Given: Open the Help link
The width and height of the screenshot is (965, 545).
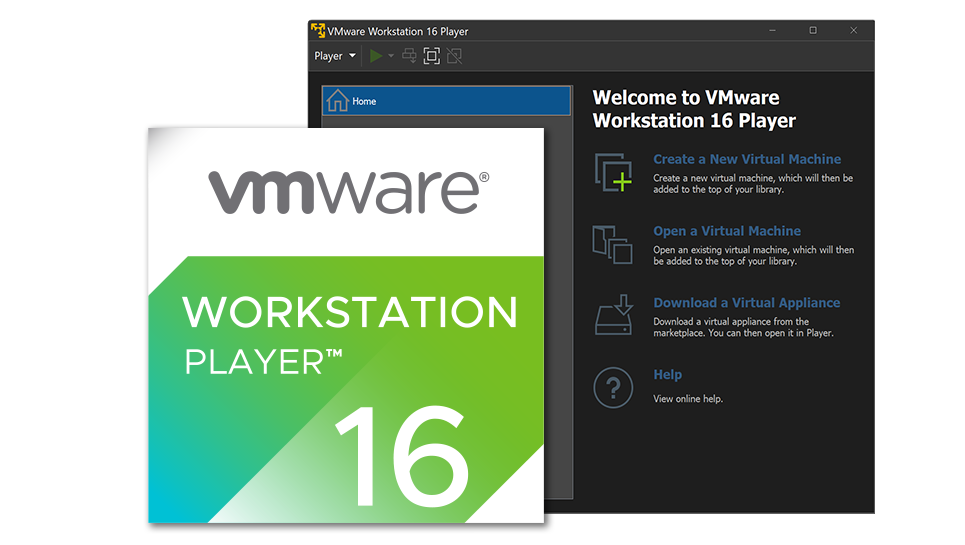Looking at the screenshot, I should click(668, 375).
